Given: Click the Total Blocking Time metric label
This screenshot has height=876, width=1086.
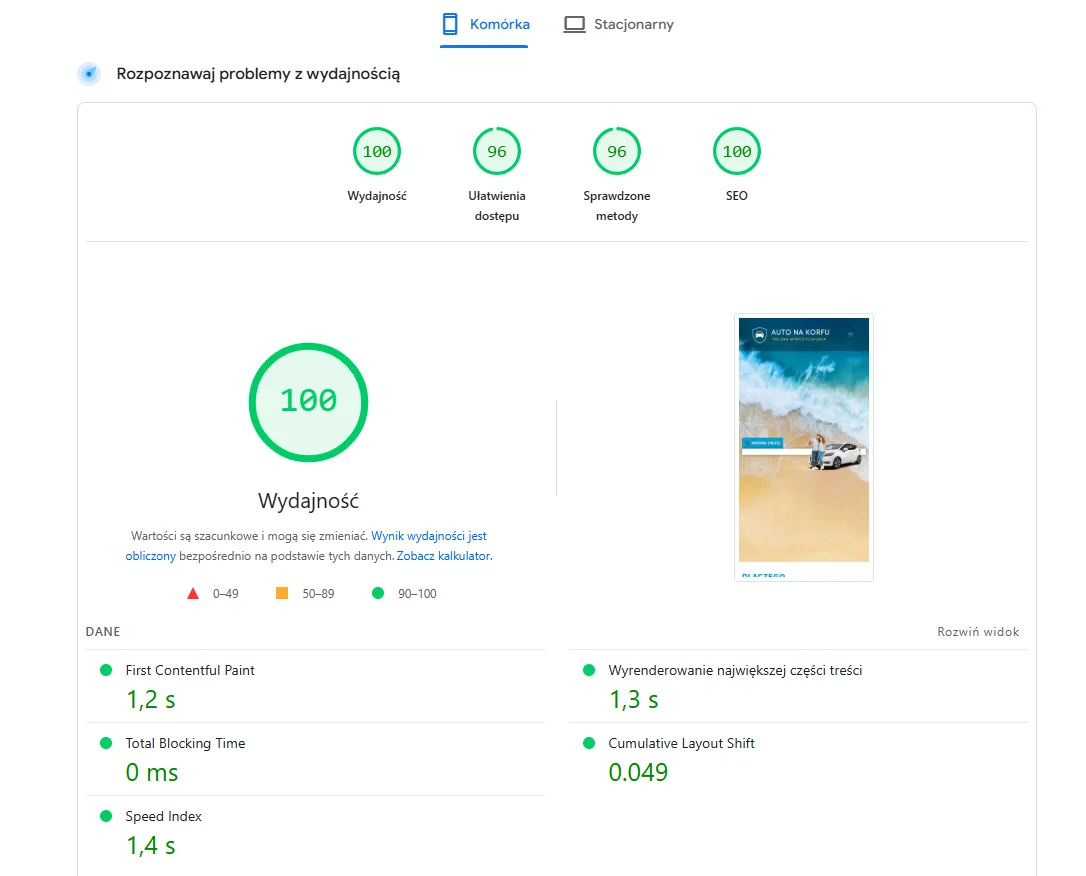Looking at the screenshot, I should [185, 743].
